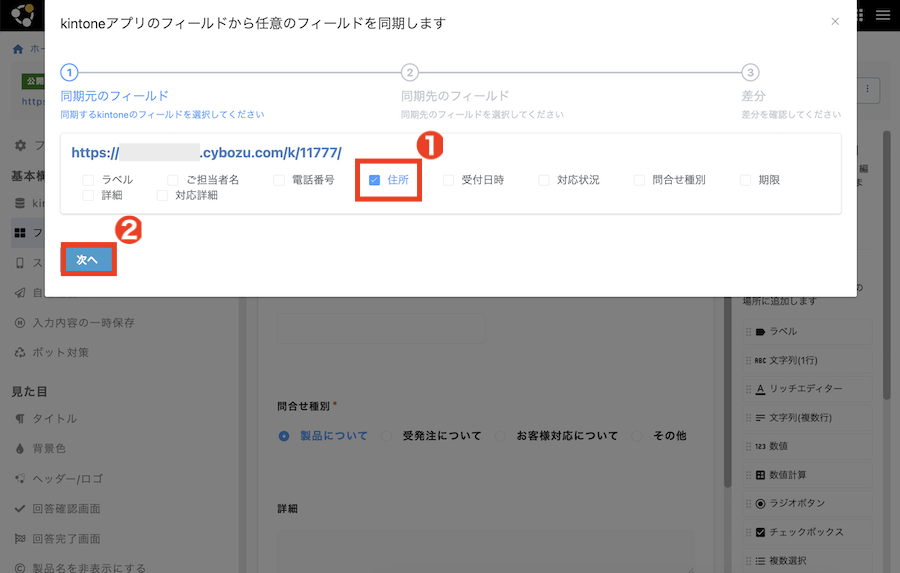900x573 pixels.
Task: Select the 受発注について radio button
Action: pos(386,436)
